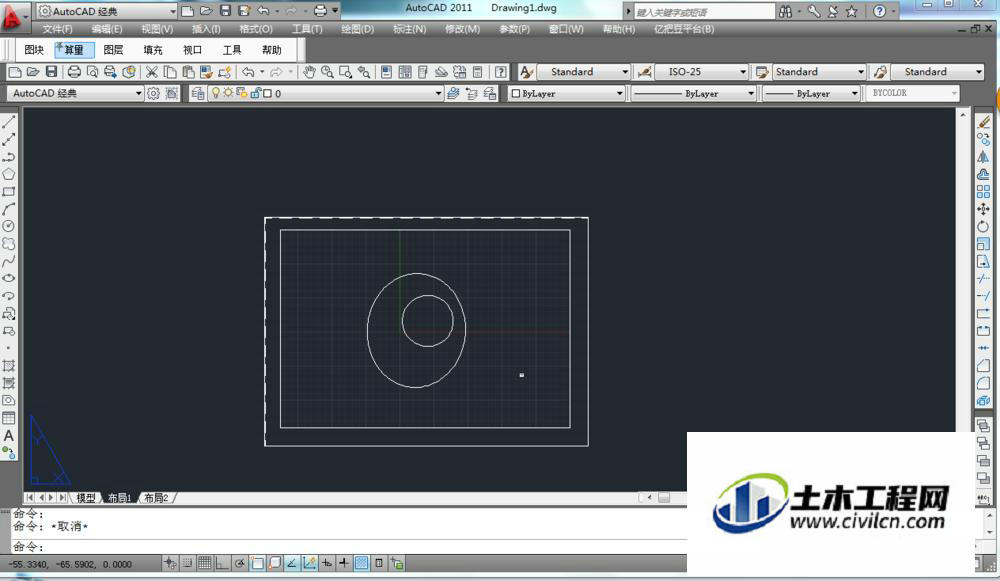Select the Line tool in draw toolbar
Viewport: 1000px width, 581px height.
8,122
